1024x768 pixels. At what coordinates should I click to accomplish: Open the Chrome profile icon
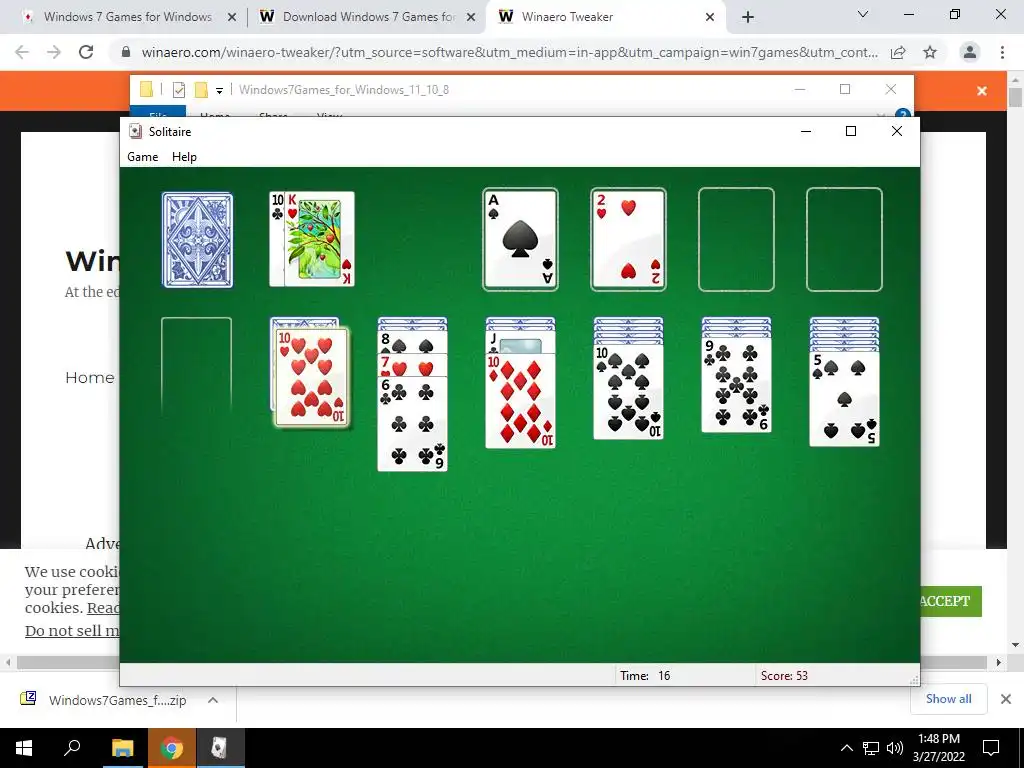pos(970,52)
